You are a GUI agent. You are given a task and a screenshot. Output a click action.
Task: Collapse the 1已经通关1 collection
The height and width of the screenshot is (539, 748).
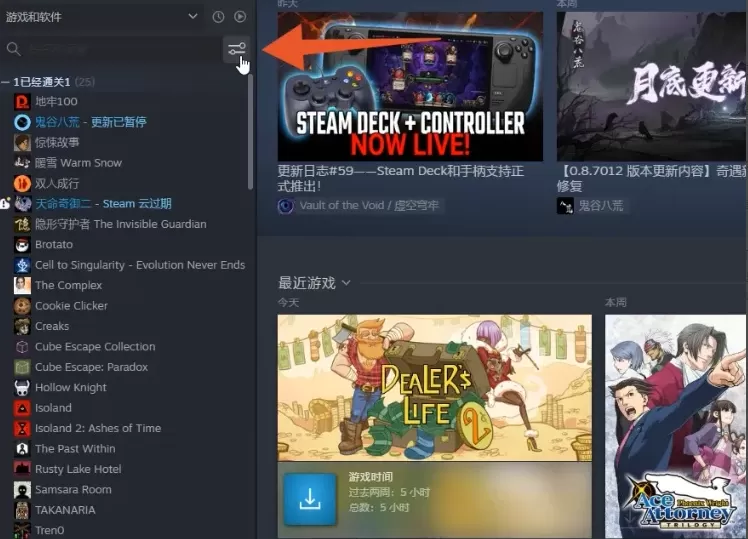5,83
